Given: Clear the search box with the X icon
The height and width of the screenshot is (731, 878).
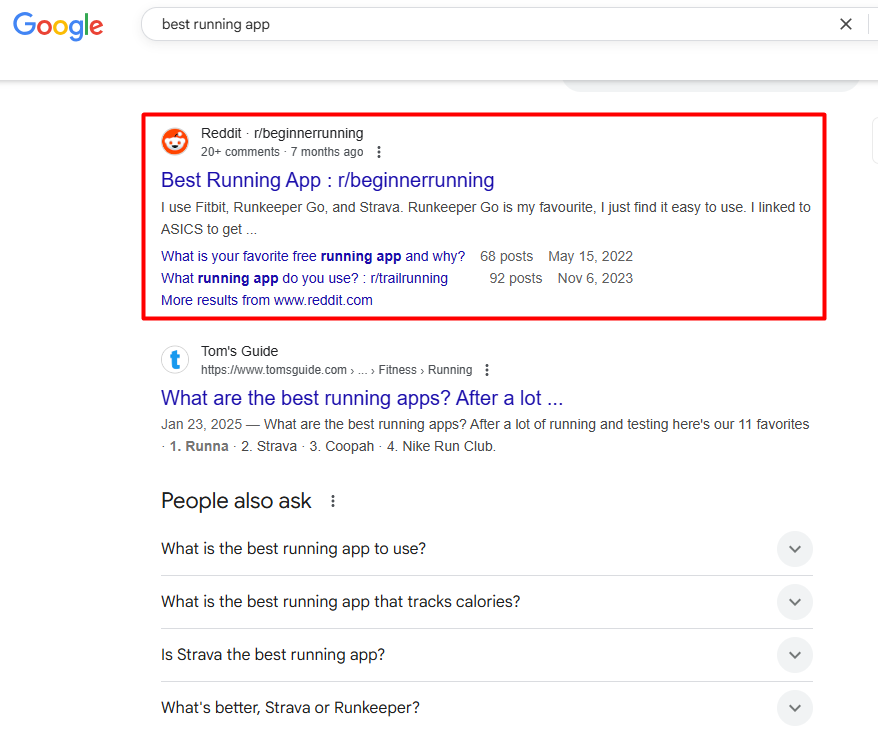Looking at the screenshot, I should point(846,24).
